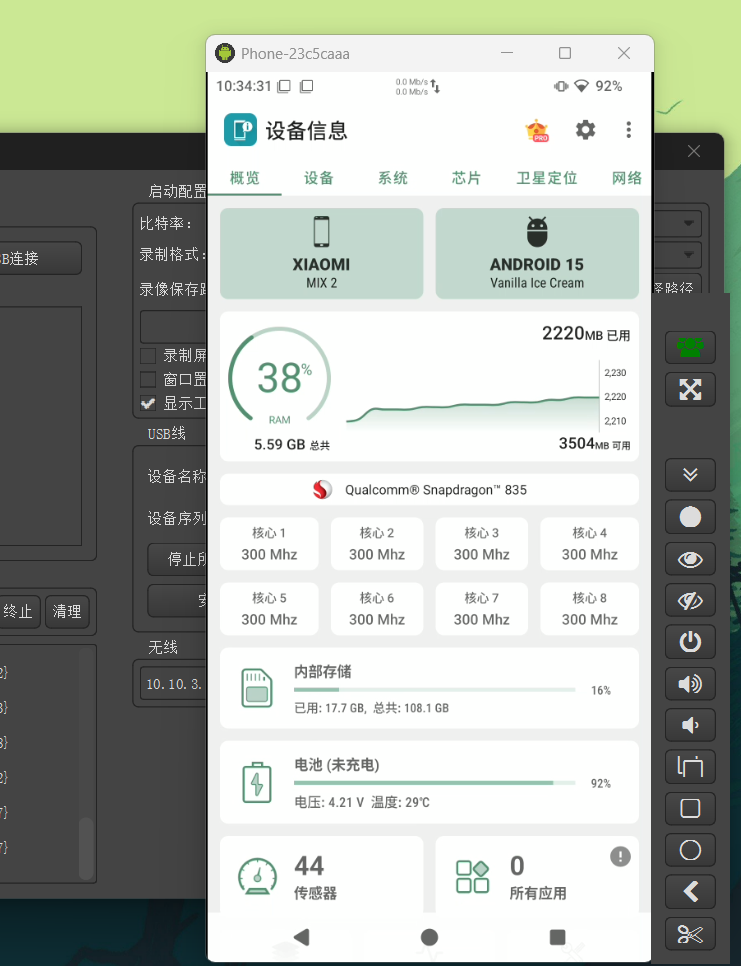Open the XIAOMI MIX 2 device card
This screenshot has width=741, height=966.
322,253
